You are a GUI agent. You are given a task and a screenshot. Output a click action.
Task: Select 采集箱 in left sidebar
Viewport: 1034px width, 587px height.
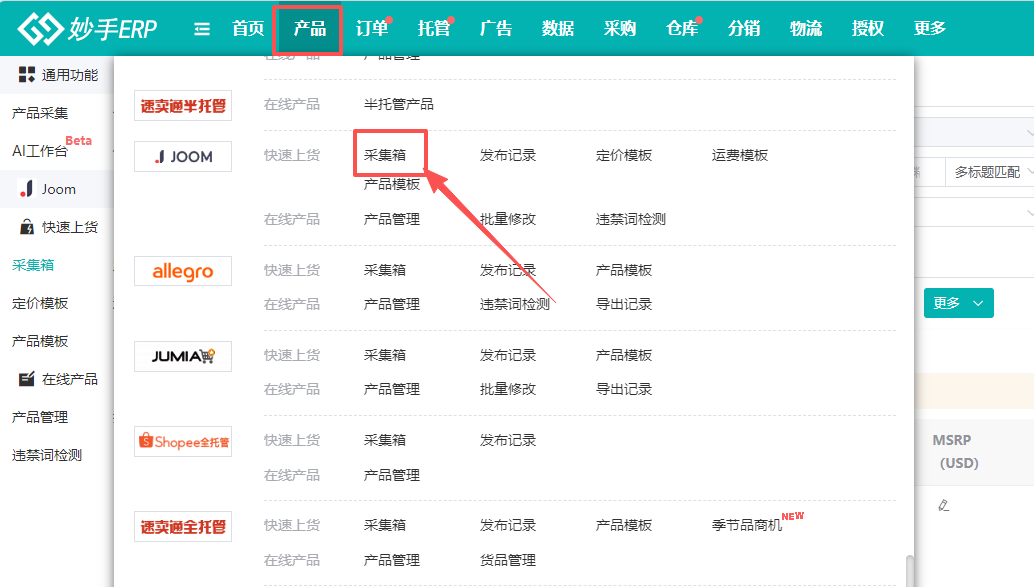coord(33,265)
